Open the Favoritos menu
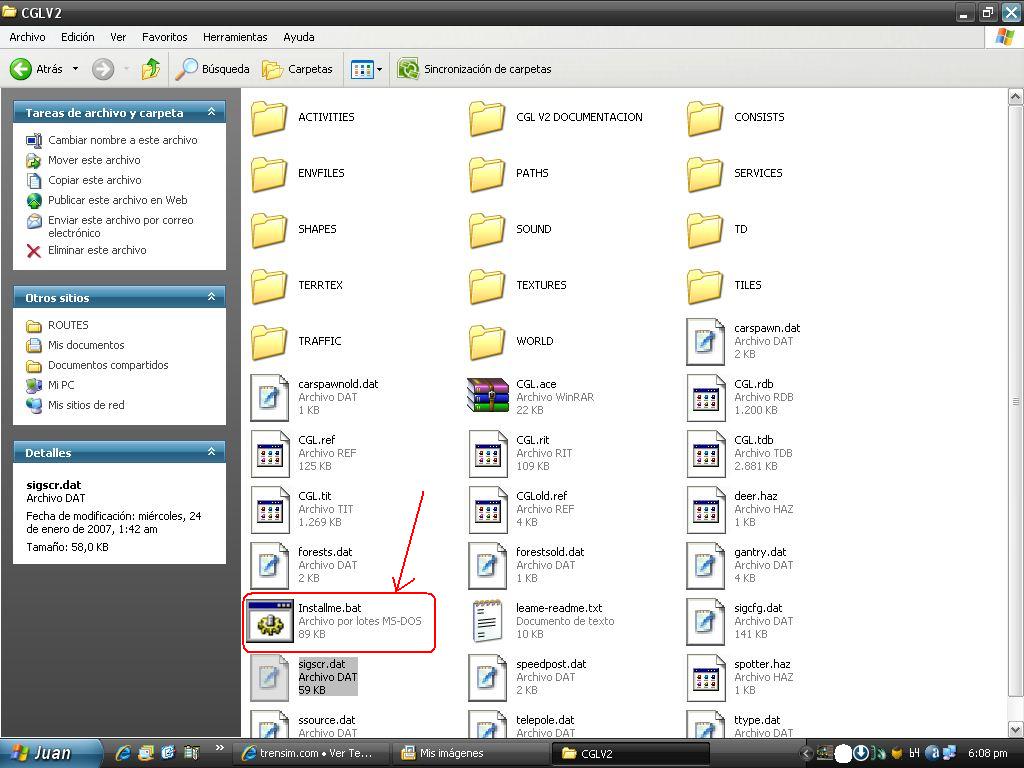 pos(164,37)
